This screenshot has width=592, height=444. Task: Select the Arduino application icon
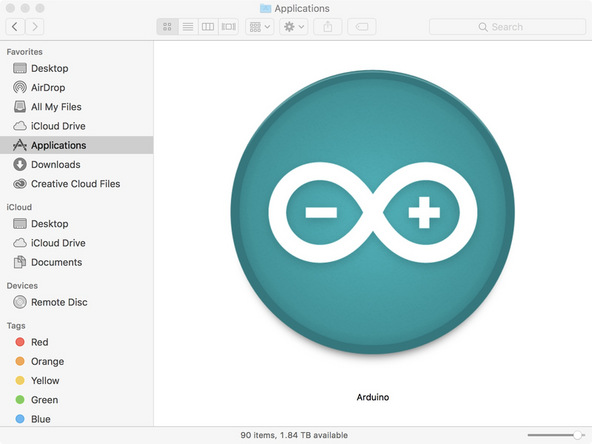coord(373,212)
